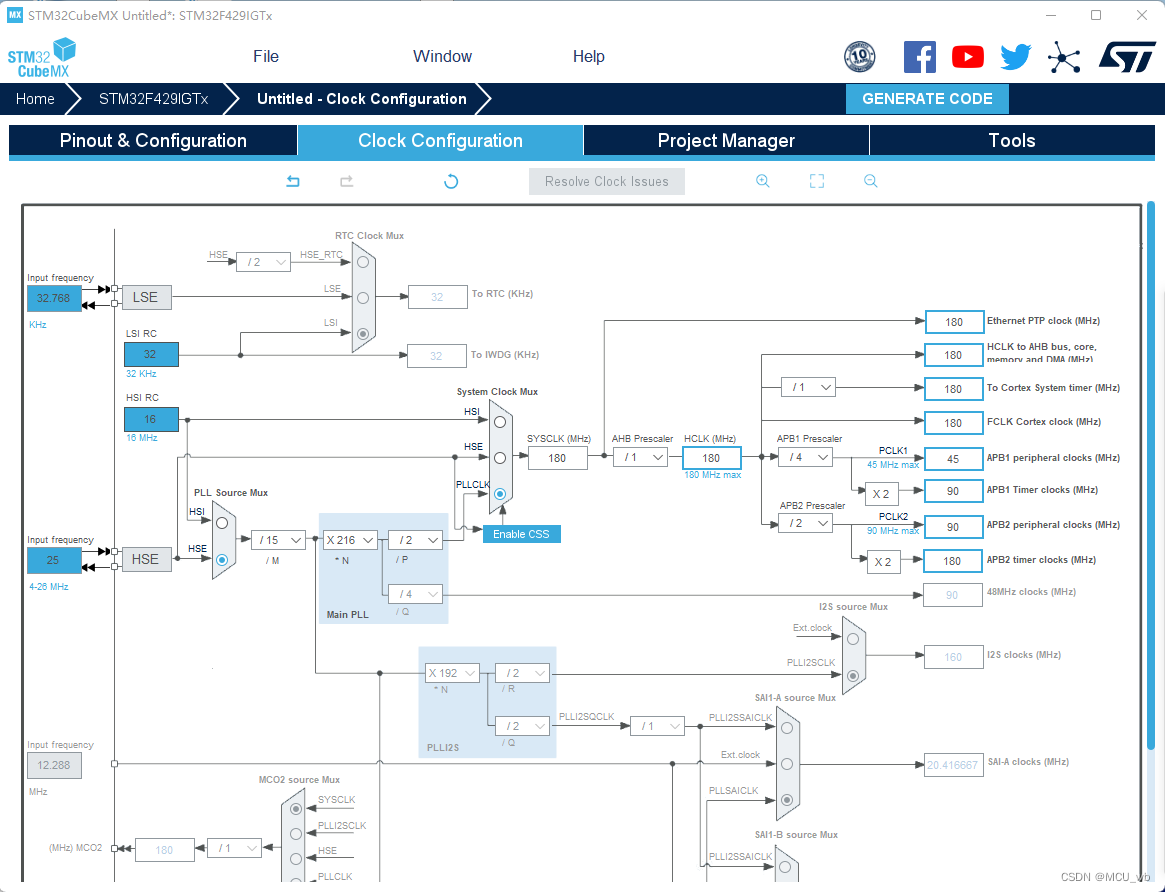The image size is (1165, 892).
Task: Click Resolve Clock Issues button
Action: 606,181
